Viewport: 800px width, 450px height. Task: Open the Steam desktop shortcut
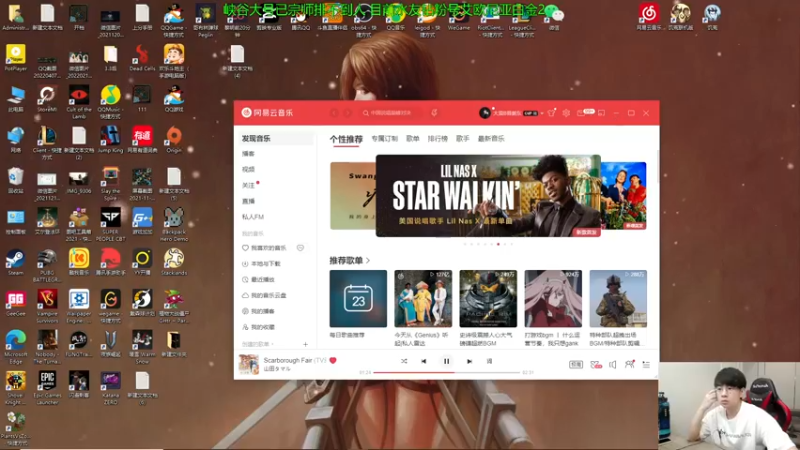pos(15,263)
